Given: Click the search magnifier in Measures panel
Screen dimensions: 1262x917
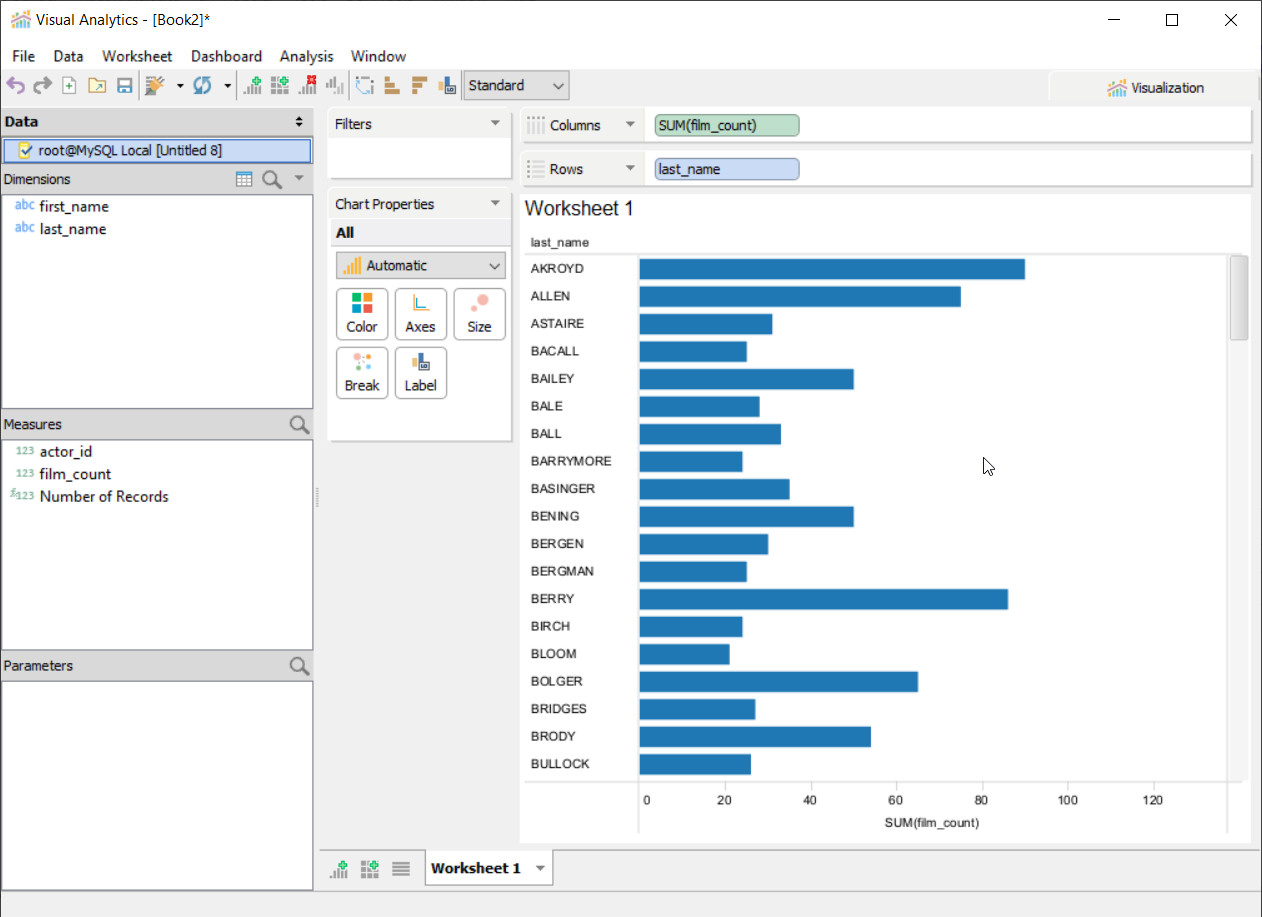Looking at the screenshot, I should [x=299, y=425].
